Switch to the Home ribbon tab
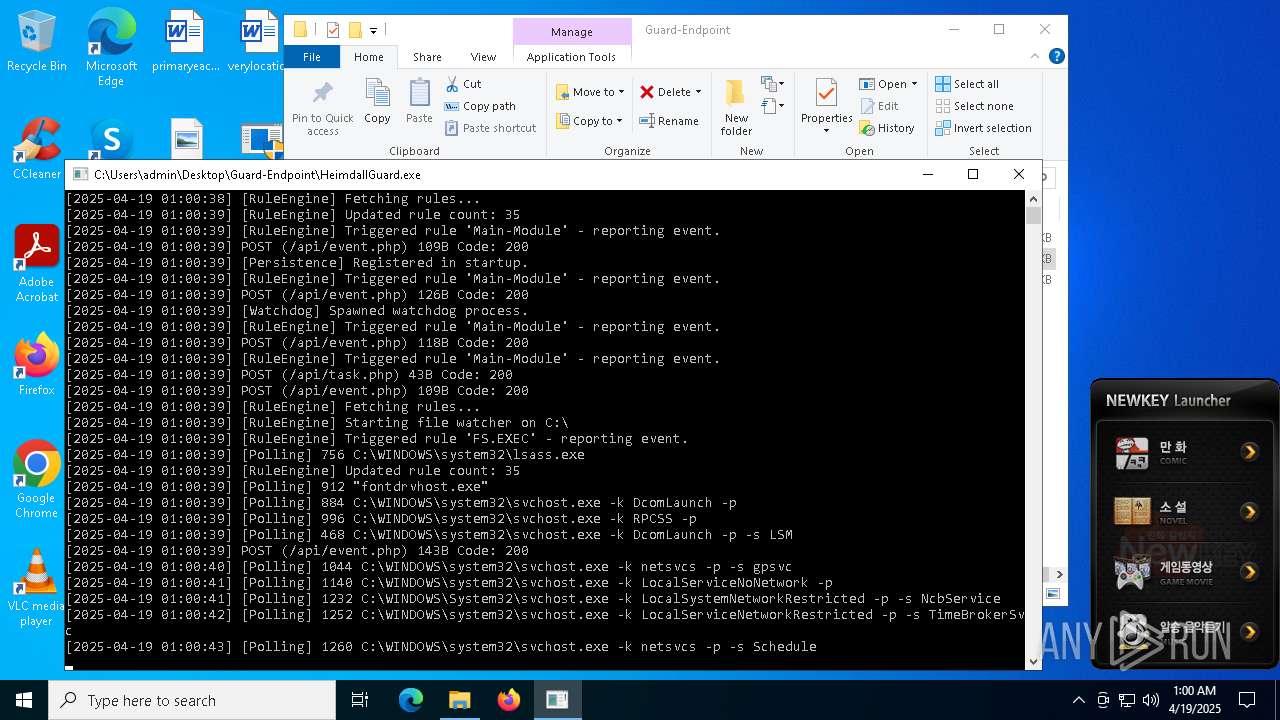 tap(369, 57)
